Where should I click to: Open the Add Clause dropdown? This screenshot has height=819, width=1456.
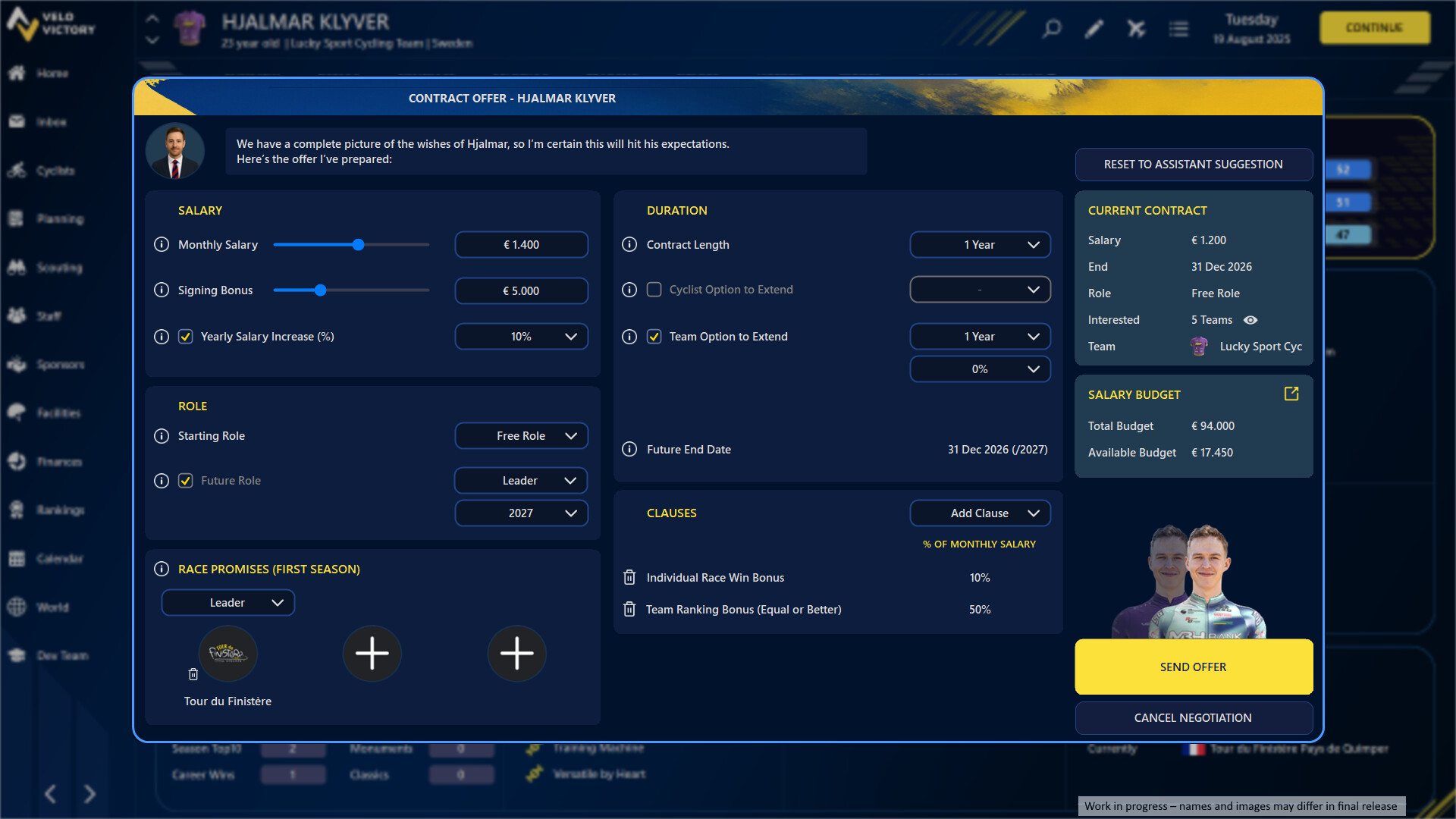pos(980,513)
